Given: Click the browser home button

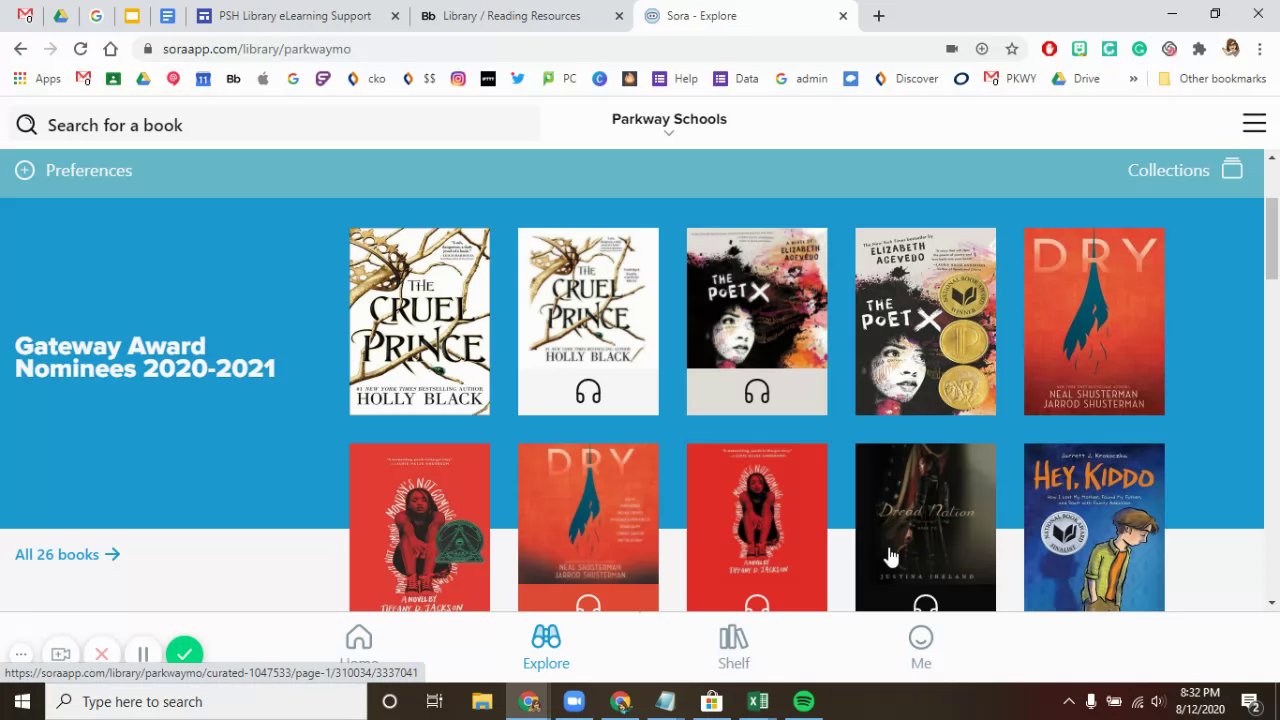Looking at the screenshot, I should click(x=110, y=48).
